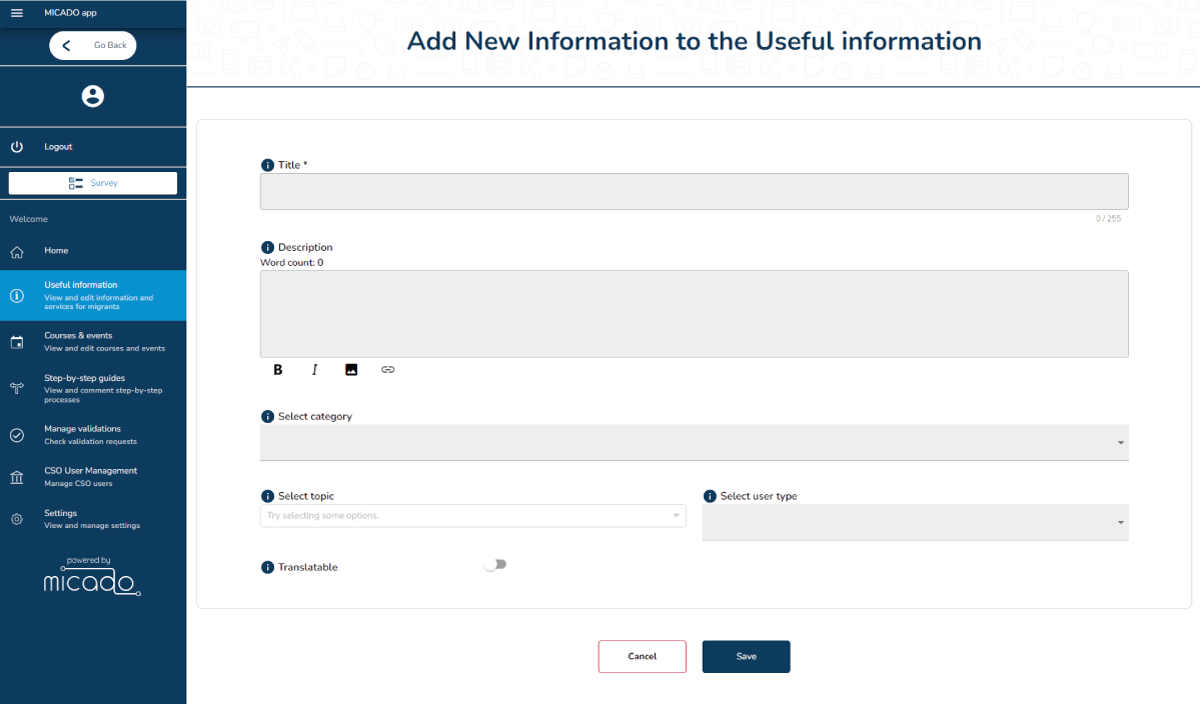The width and height of the screenshot is (1200, 704).
Task: Click the Useful information sidebar icon
Action: [16, 296]
